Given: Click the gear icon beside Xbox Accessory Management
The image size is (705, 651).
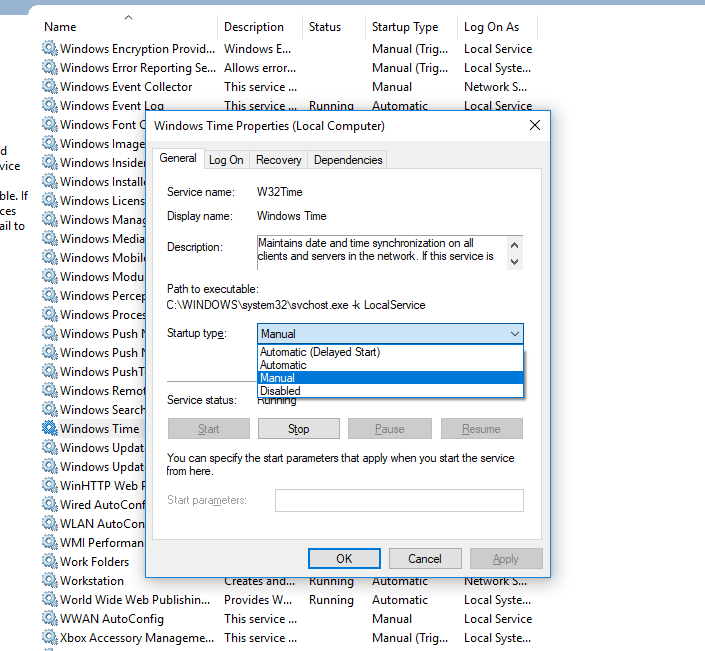Looking at the screenshot, I should (50, 637).
